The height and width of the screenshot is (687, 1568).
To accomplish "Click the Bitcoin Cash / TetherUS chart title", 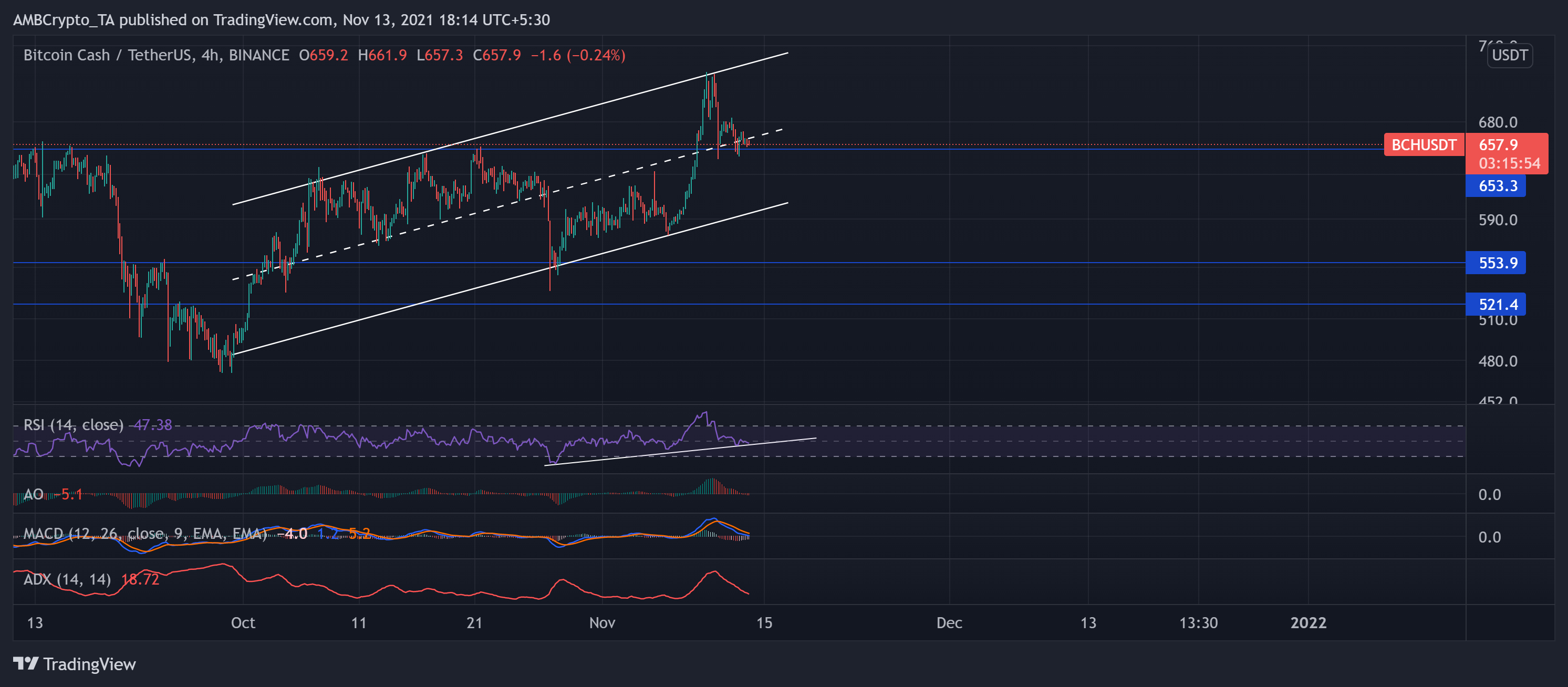I will 156,55.
